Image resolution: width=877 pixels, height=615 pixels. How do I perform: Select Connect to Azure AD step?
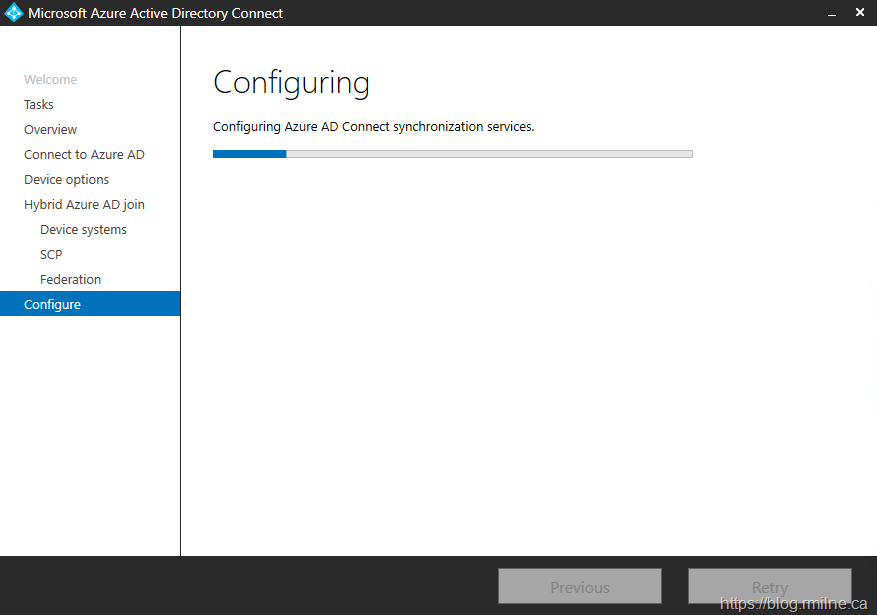84,155
